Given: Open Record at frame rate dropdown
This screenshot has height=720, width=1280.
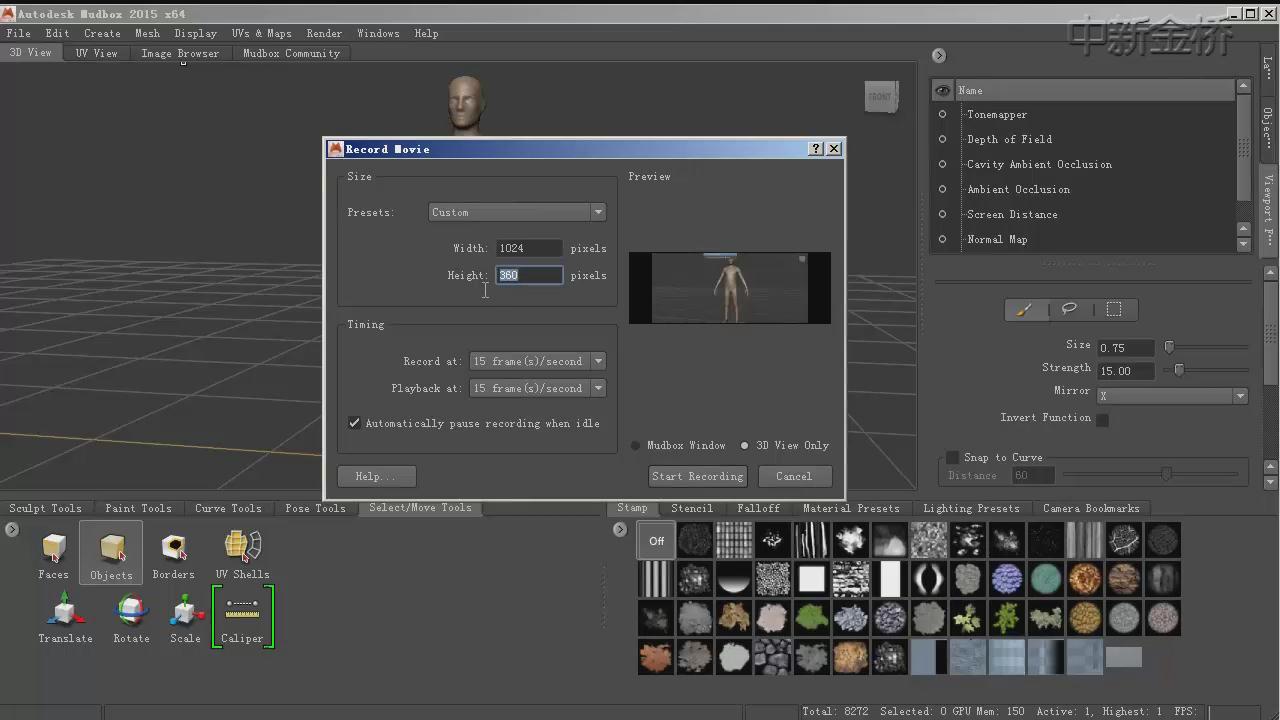Looking at the screenshot, I should [538, 361].
